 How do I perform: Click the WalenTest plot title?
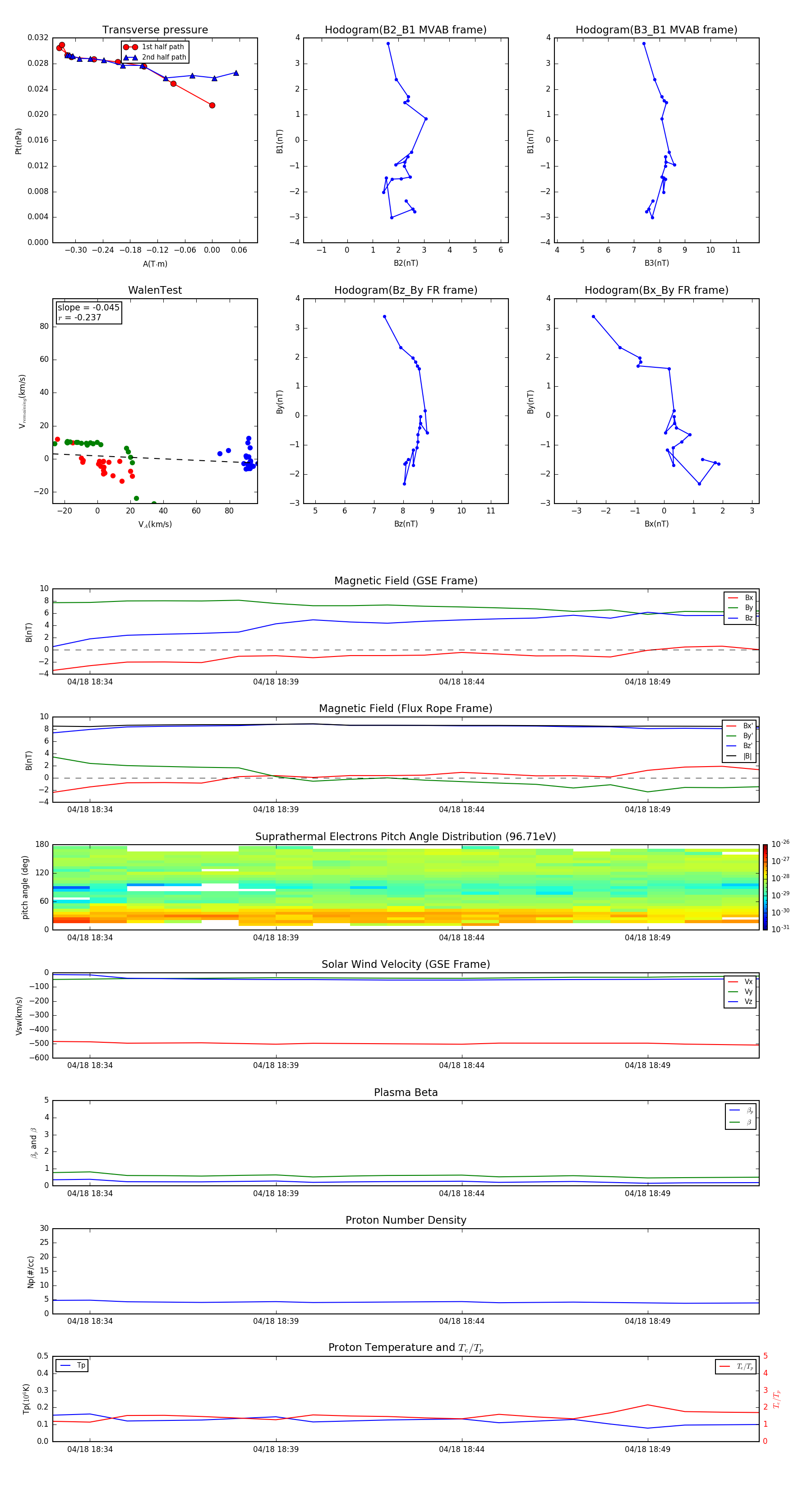point(155,290)
